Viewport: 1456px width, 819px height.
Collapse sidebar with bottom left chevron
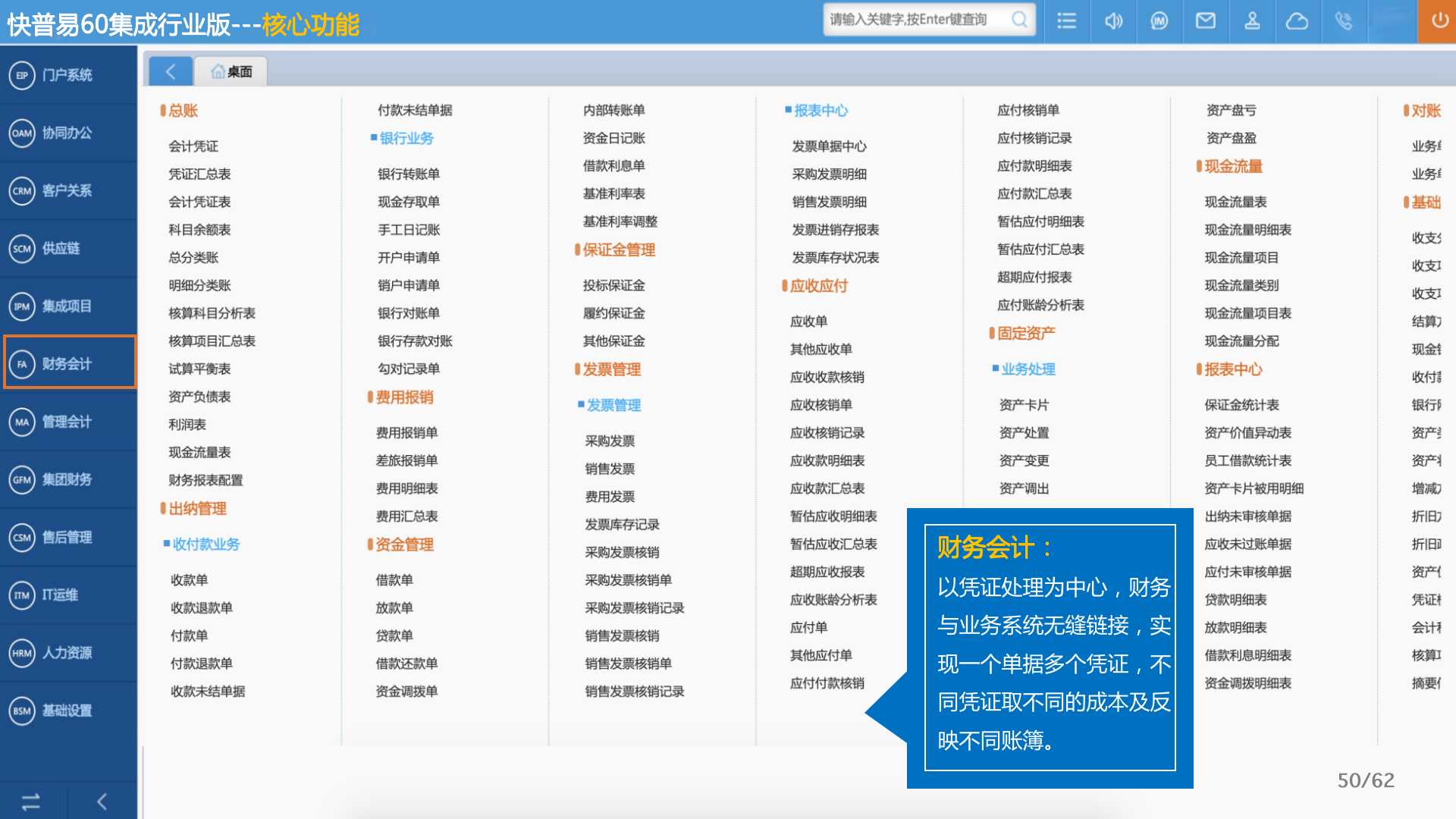pyautogui.click(x=102, y=802)
